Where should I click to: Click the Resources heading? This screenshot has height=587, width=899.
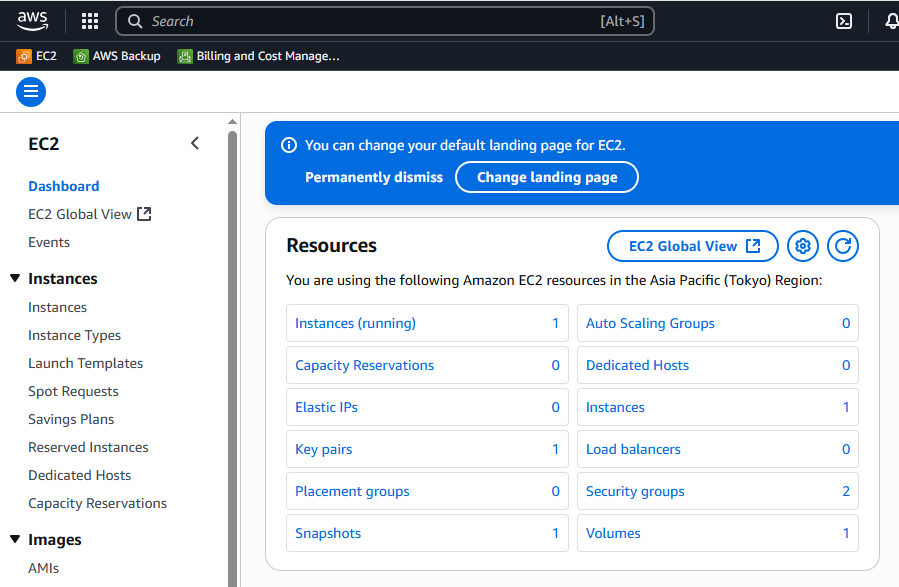coord(331,245)
